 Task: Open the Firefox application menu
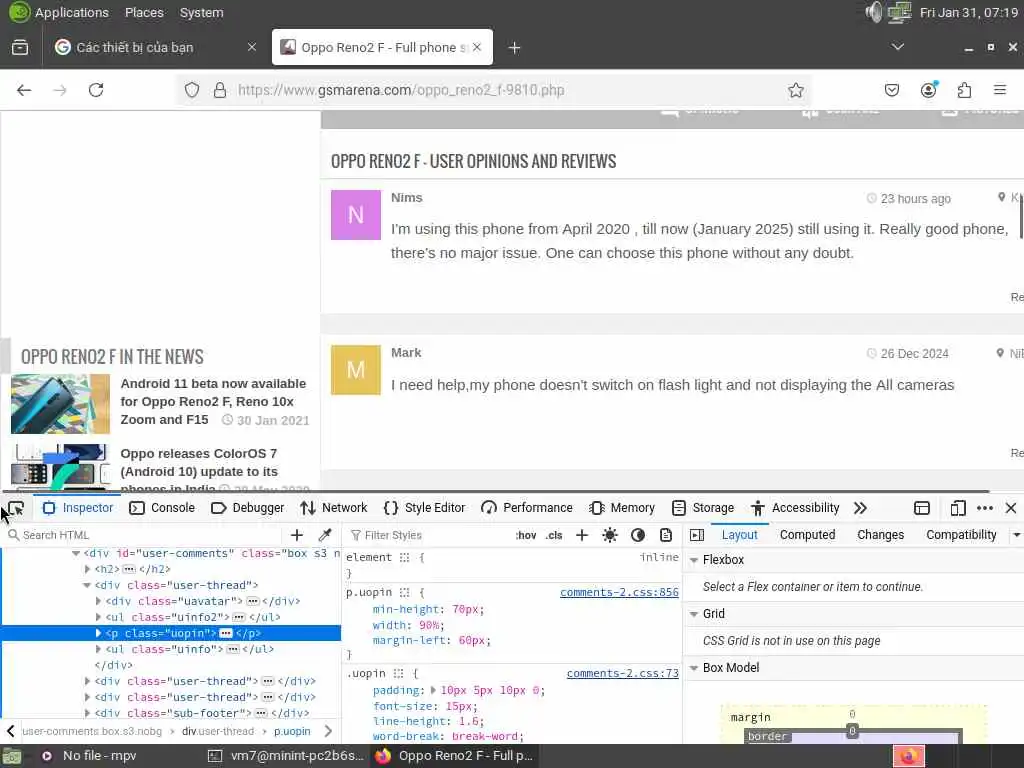(x=1000, y=90)
